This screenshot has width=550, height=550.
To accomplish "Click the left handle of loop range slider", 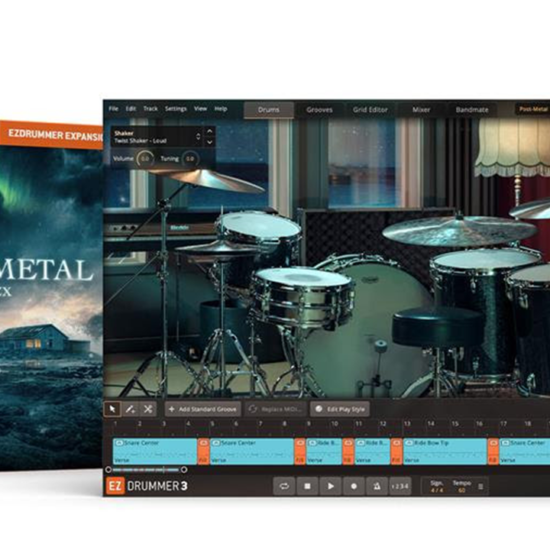I will (108, 470).
